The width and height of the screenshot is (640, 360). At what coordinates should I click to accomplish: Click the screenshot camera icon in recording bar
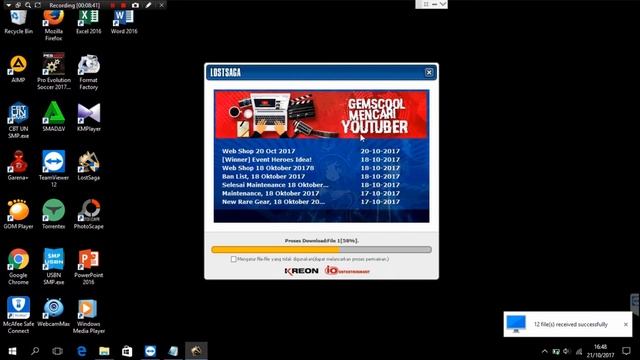(x=135, y=5)
